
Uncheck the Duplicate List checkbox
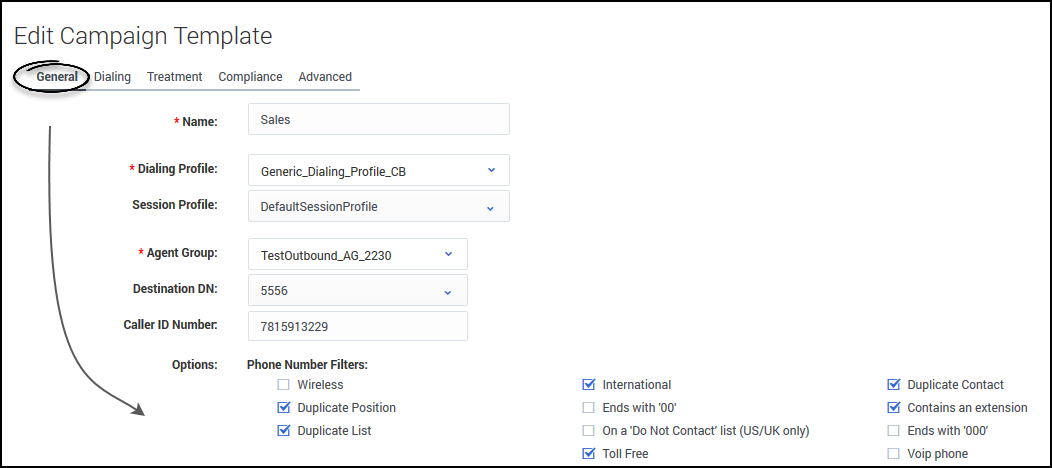click(283, 430)
